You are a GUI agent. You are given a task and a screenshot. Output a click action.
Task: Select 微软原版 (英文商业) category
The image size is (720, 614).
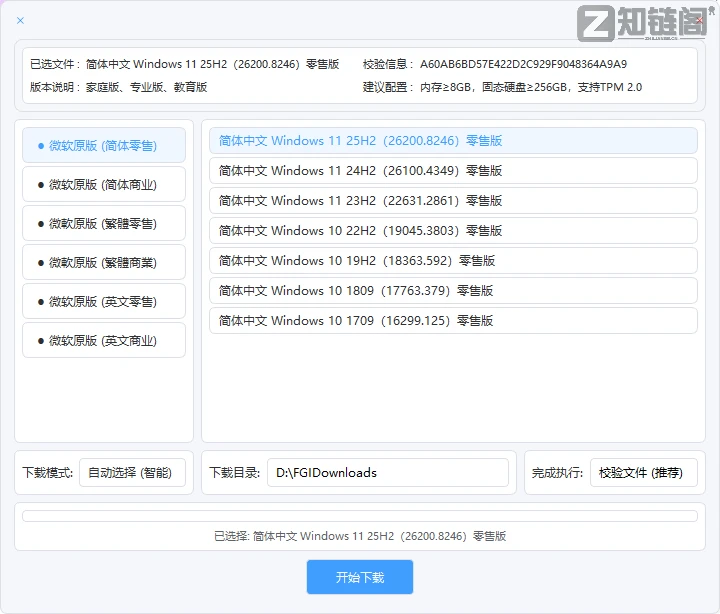pyautogui.click(x=104, y=340)
